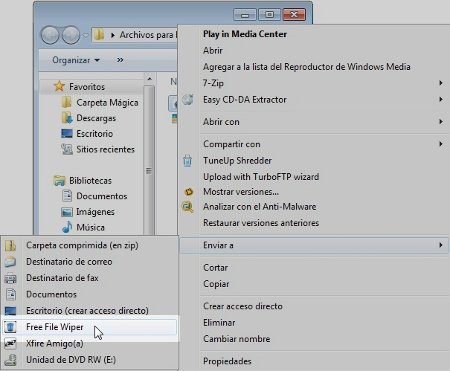Select Bibliotecas in the navigation pane
This screenshot has width=450, height=371.
(x=90, y=181)
